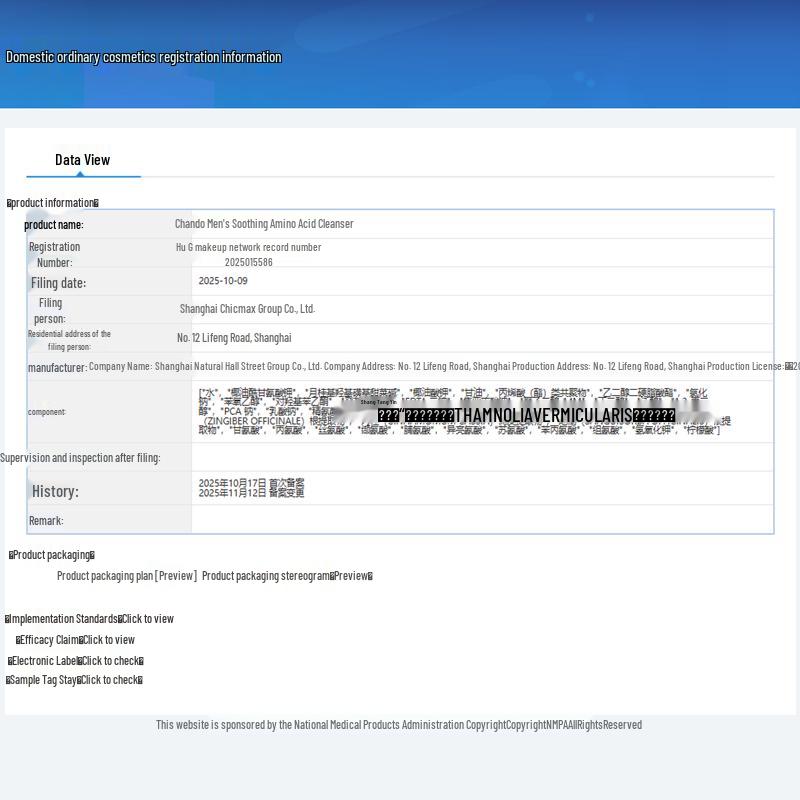
Task: Select the residential address No. 12 Lifeng Road, Shanghai
Action: pyautogui.click(x=234, y=338)
